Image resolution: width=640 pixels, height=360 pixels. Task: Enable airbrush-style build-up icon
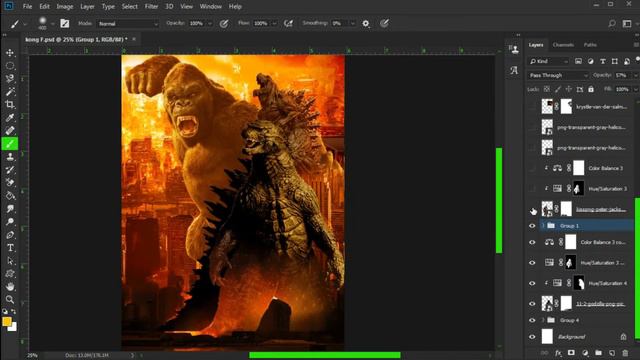(289, 24)
